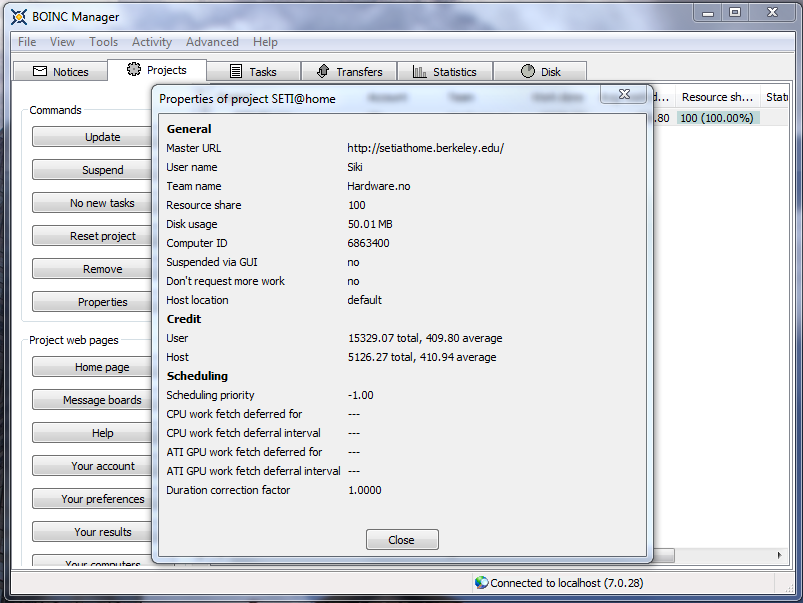
Task: Click the User name value Siki
Action: pyautogui.click(x=355, y=167)
